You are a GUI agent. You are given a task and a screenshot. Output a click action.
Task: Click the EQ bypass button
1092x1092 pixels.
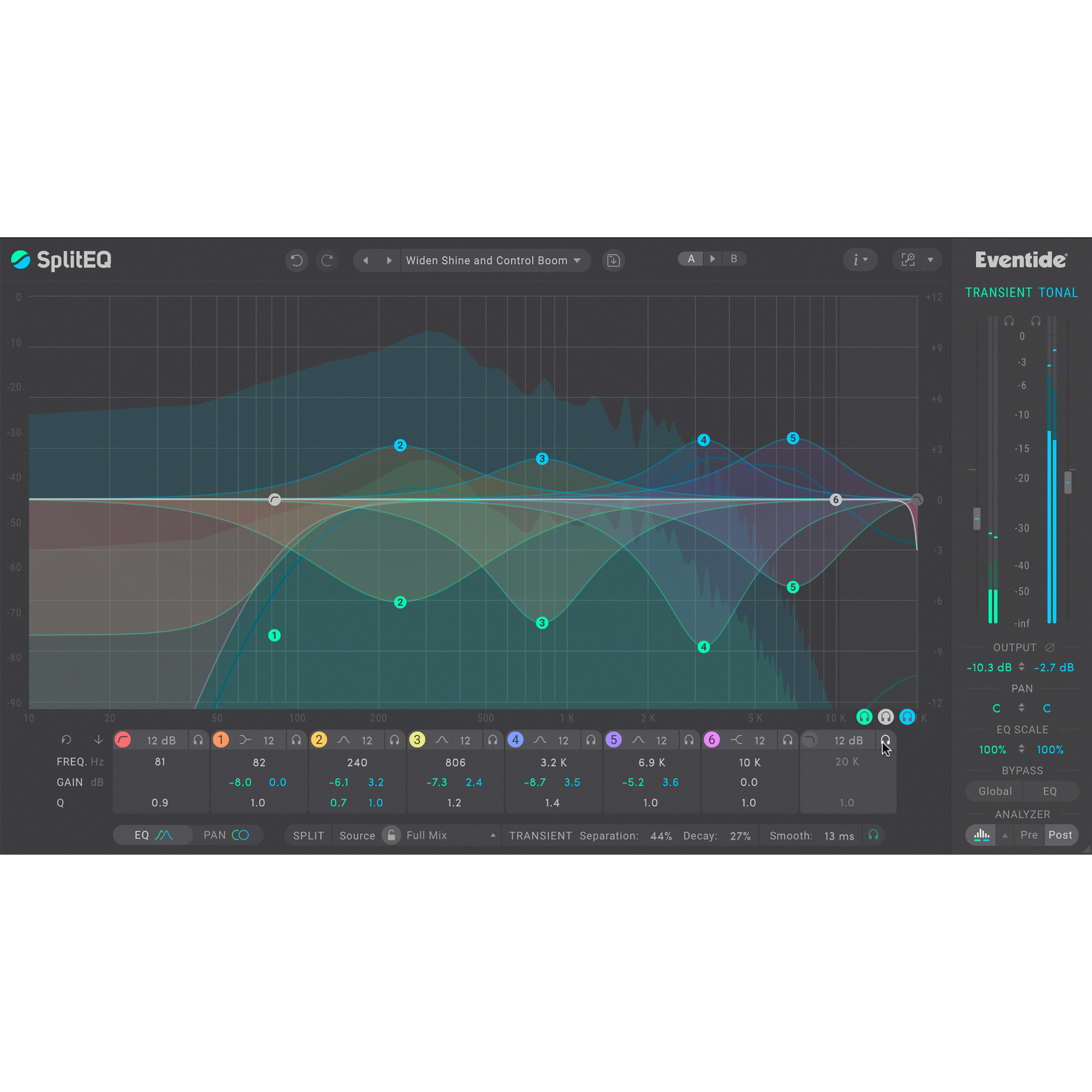point(1050,791)
